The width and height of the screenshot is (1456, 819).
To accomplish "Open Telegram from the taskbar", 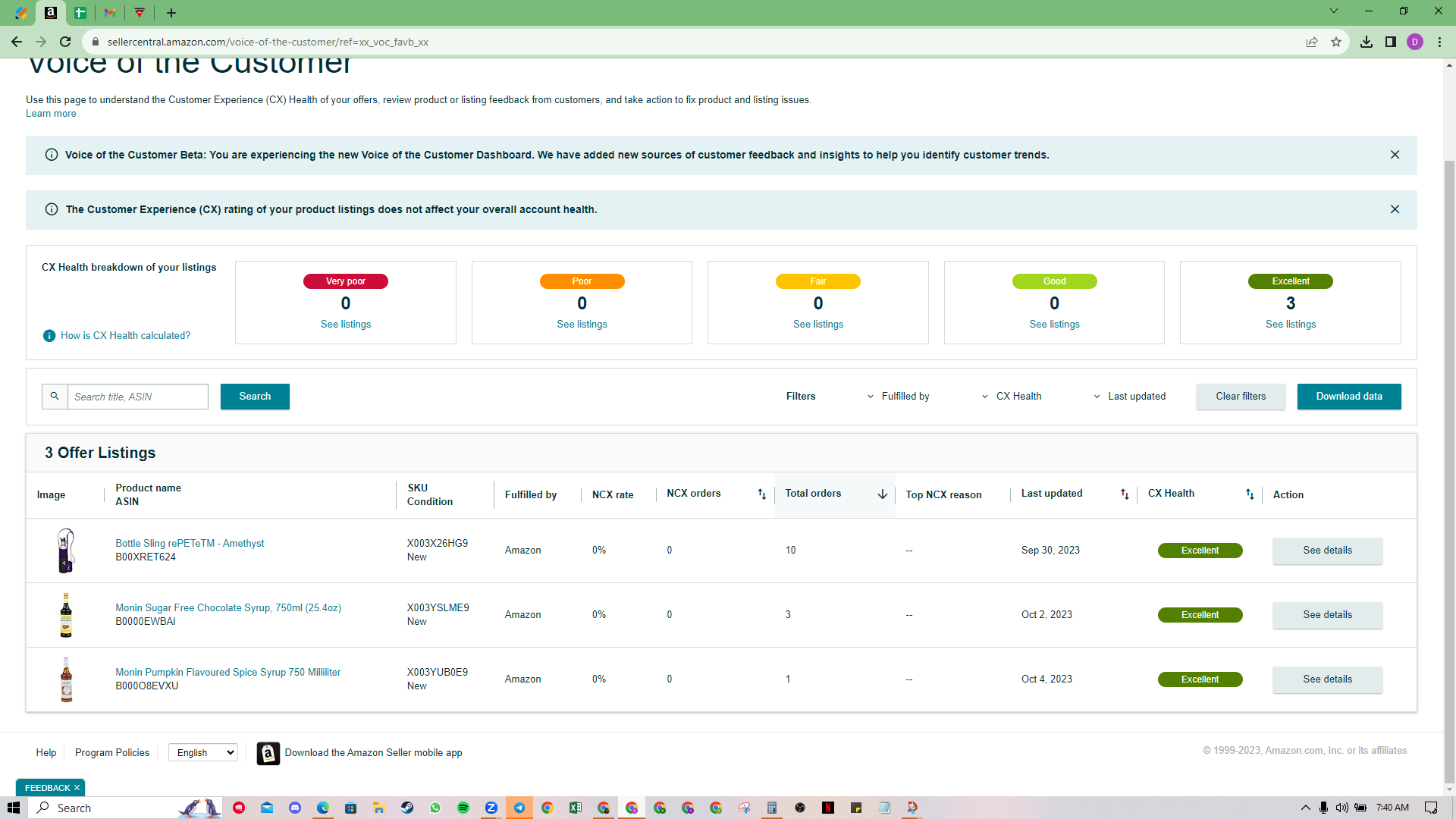I will [x=519, y=808].
